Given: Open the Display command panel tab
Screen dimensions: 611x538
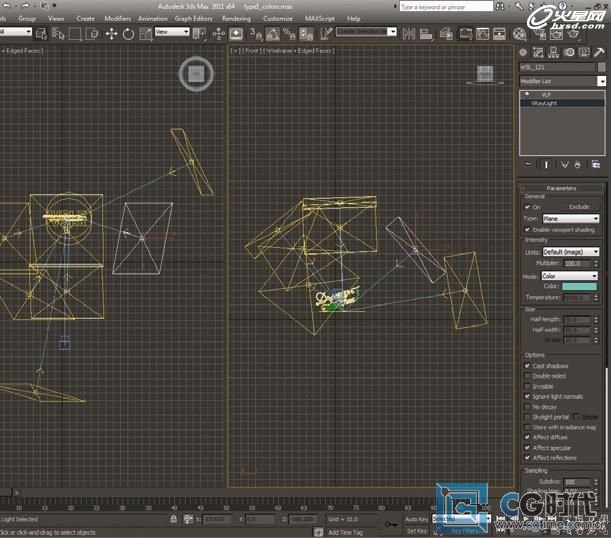Looking at the screenshot, I should (584, 52).
